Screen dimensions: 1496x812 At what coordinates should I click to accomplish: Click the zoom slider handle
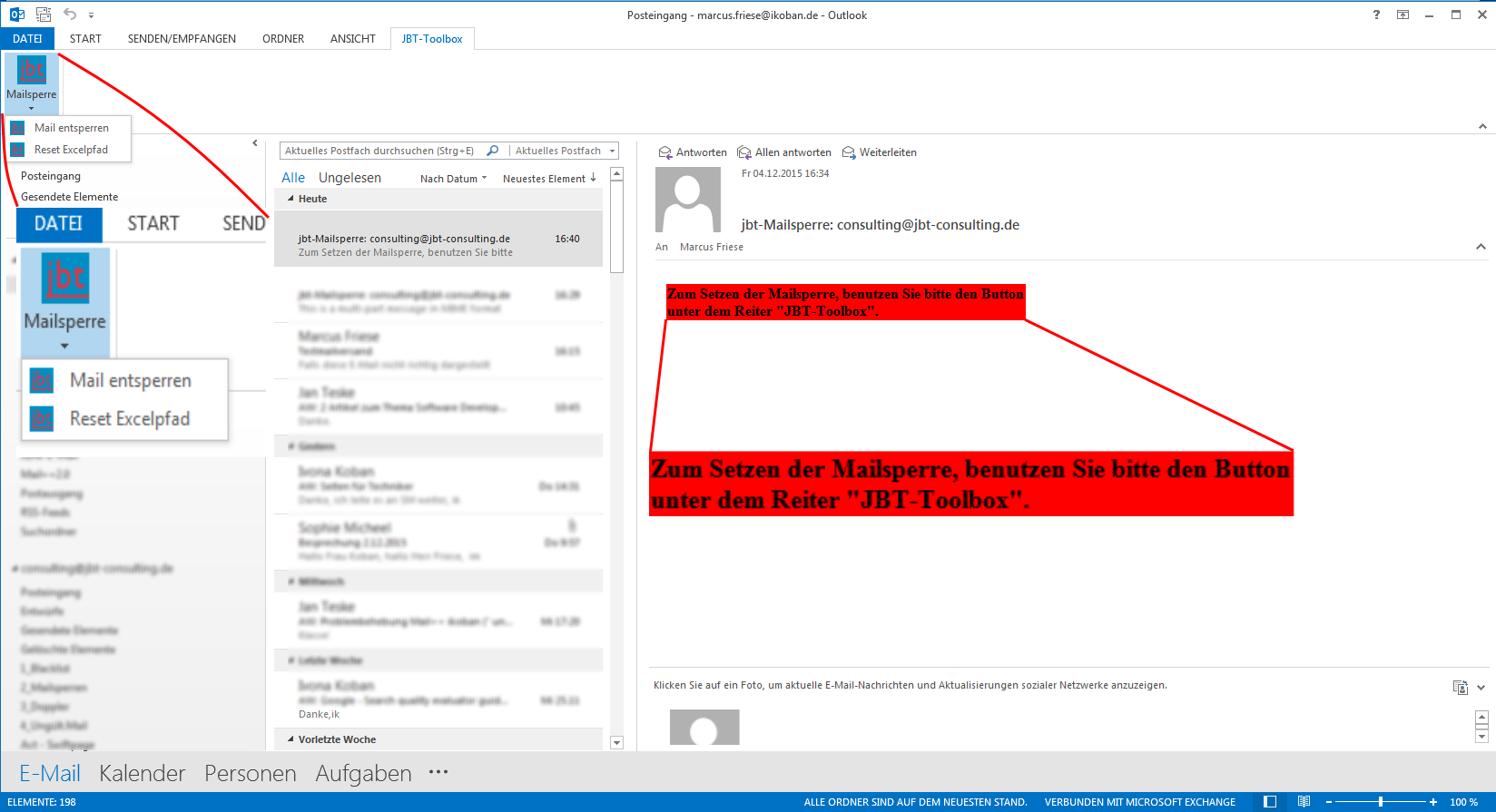[x=1381, y=802]
